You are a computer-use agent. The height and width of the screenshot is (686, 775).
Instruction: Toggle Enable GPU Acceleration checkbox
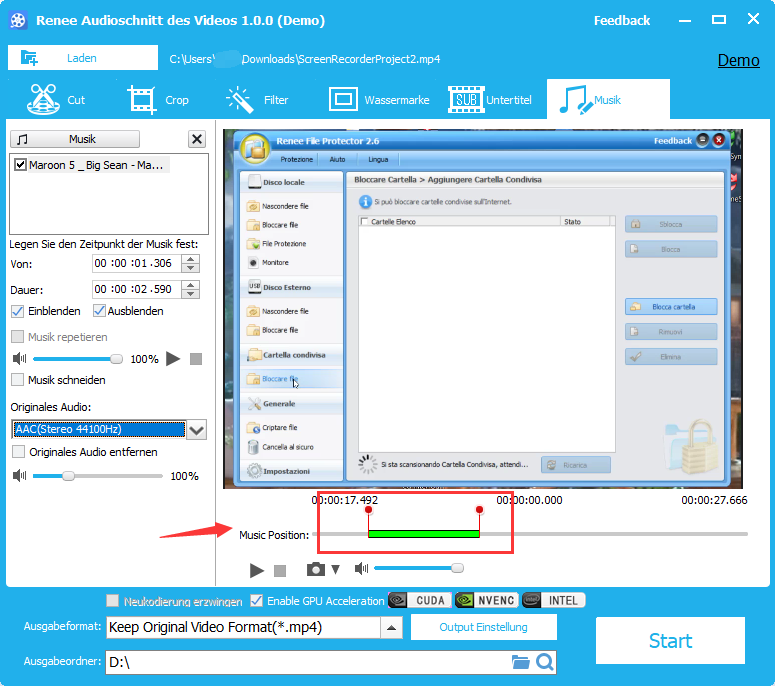[257, 600]
